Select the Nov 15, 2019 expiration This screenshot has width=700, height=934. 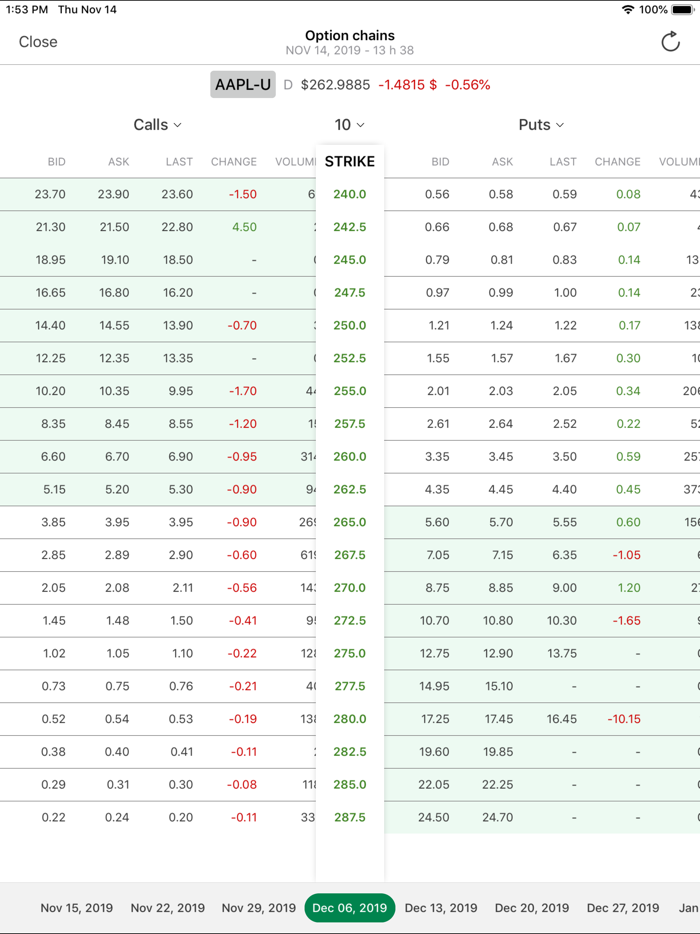[x=76, y=907]
